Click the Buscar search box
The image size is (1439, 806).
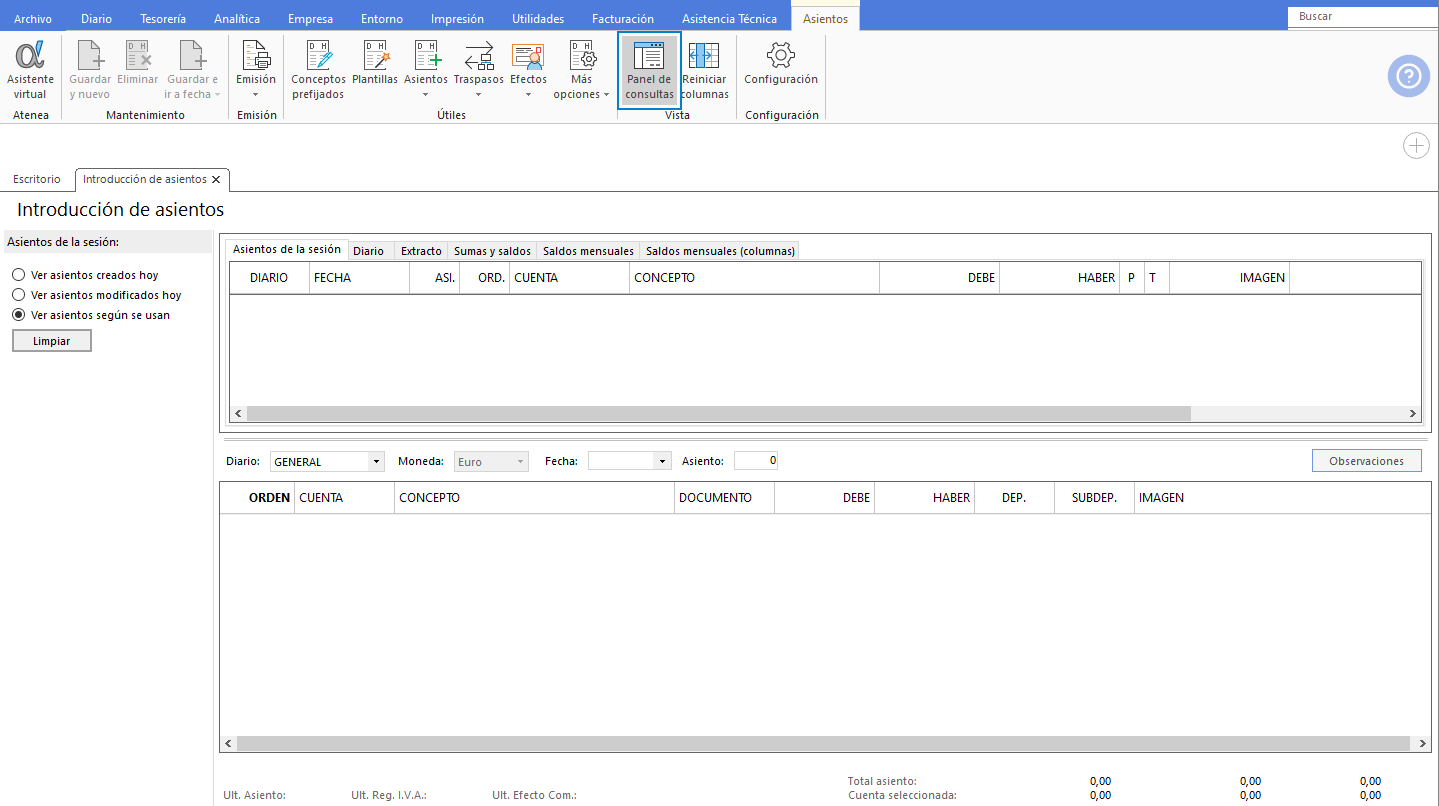pyautogui.click(x=1364, y=17)
